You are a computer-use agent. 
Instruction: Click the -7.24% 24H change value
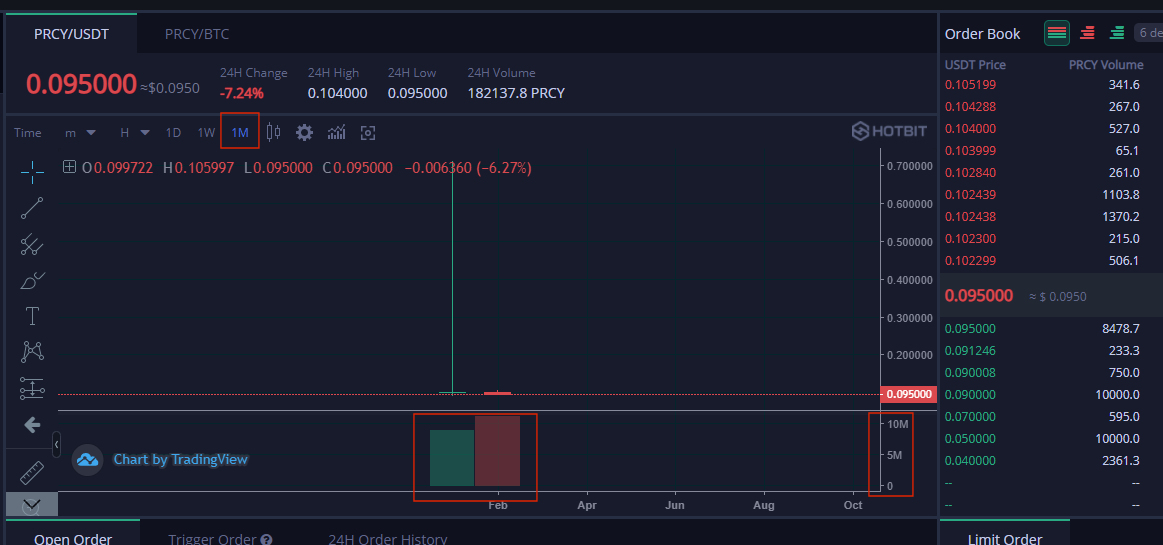click(241, 93)
